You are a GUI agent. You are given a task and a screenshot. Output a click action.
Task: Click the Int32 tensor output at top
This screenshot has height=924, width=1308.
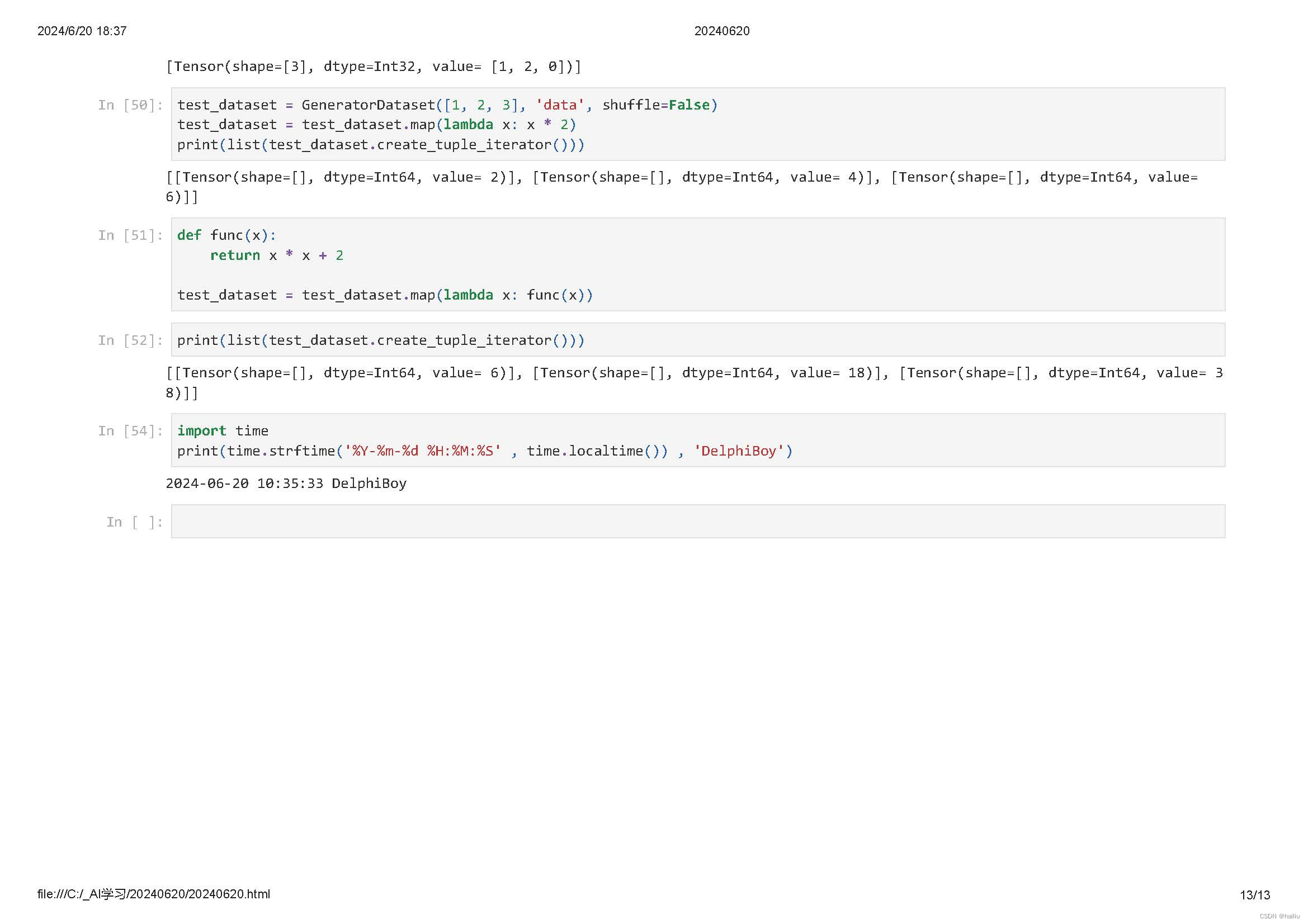(x=373, y=67)
